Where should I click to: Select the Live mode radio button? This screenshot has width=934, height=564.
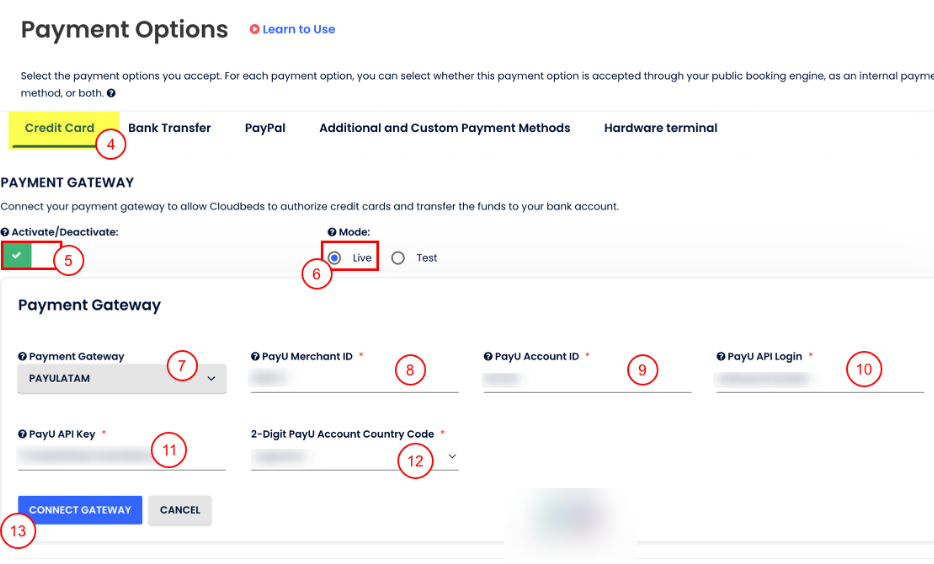(x=335, y=258)
